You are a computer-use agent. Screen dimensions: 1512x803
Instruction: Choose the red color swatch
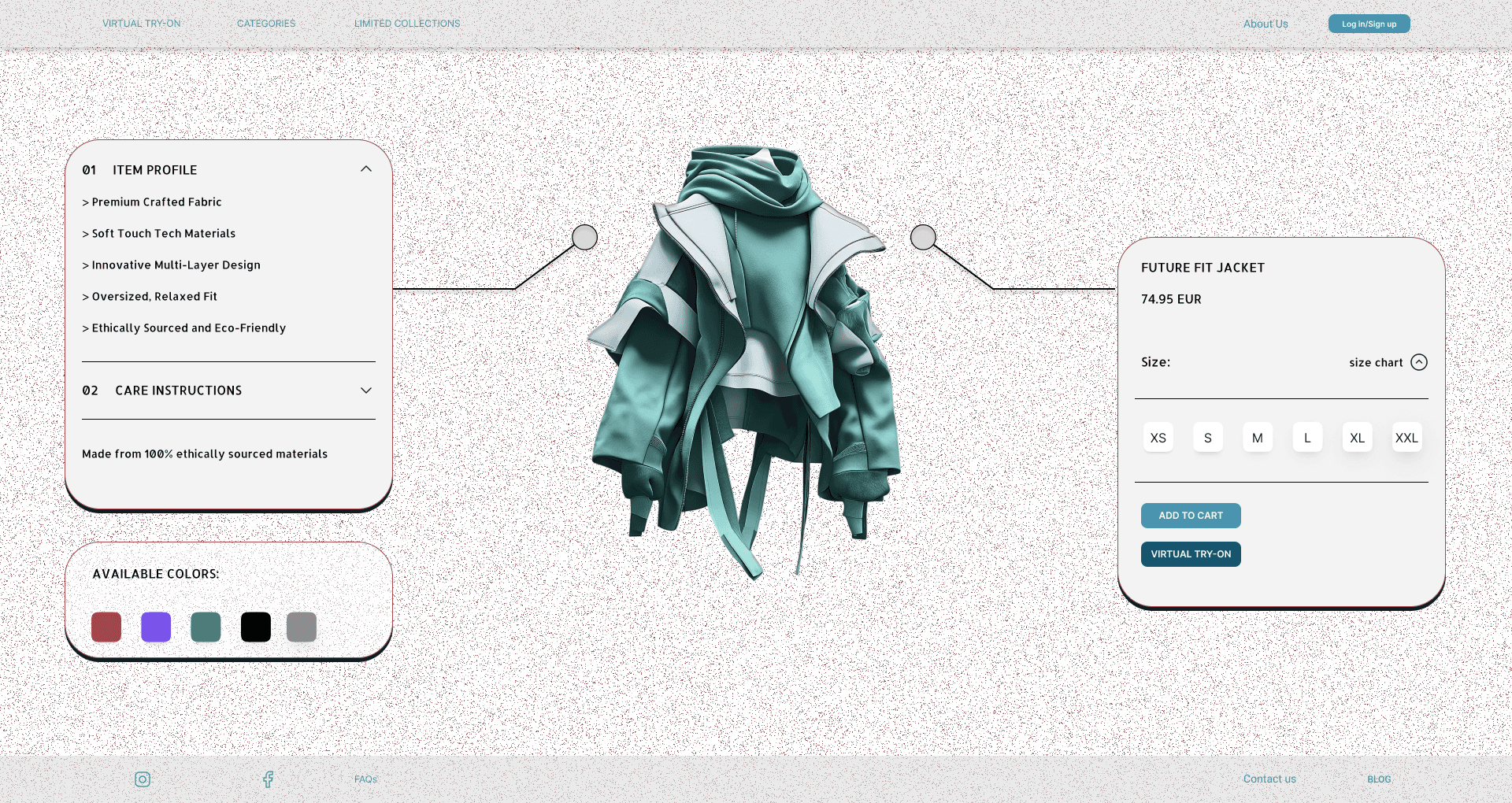106,627
